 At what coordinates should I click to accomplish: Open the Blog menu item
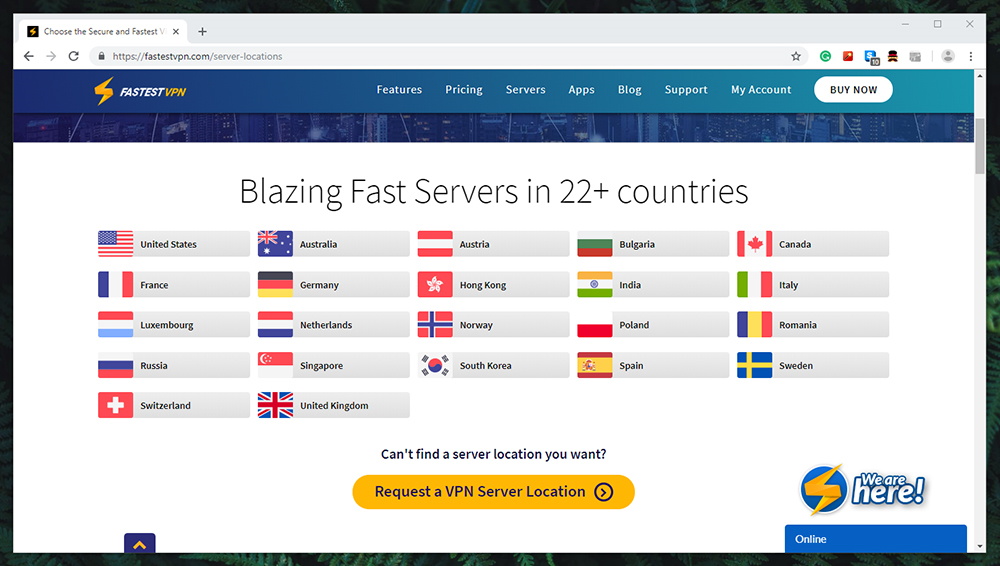(x=629, y=89)
